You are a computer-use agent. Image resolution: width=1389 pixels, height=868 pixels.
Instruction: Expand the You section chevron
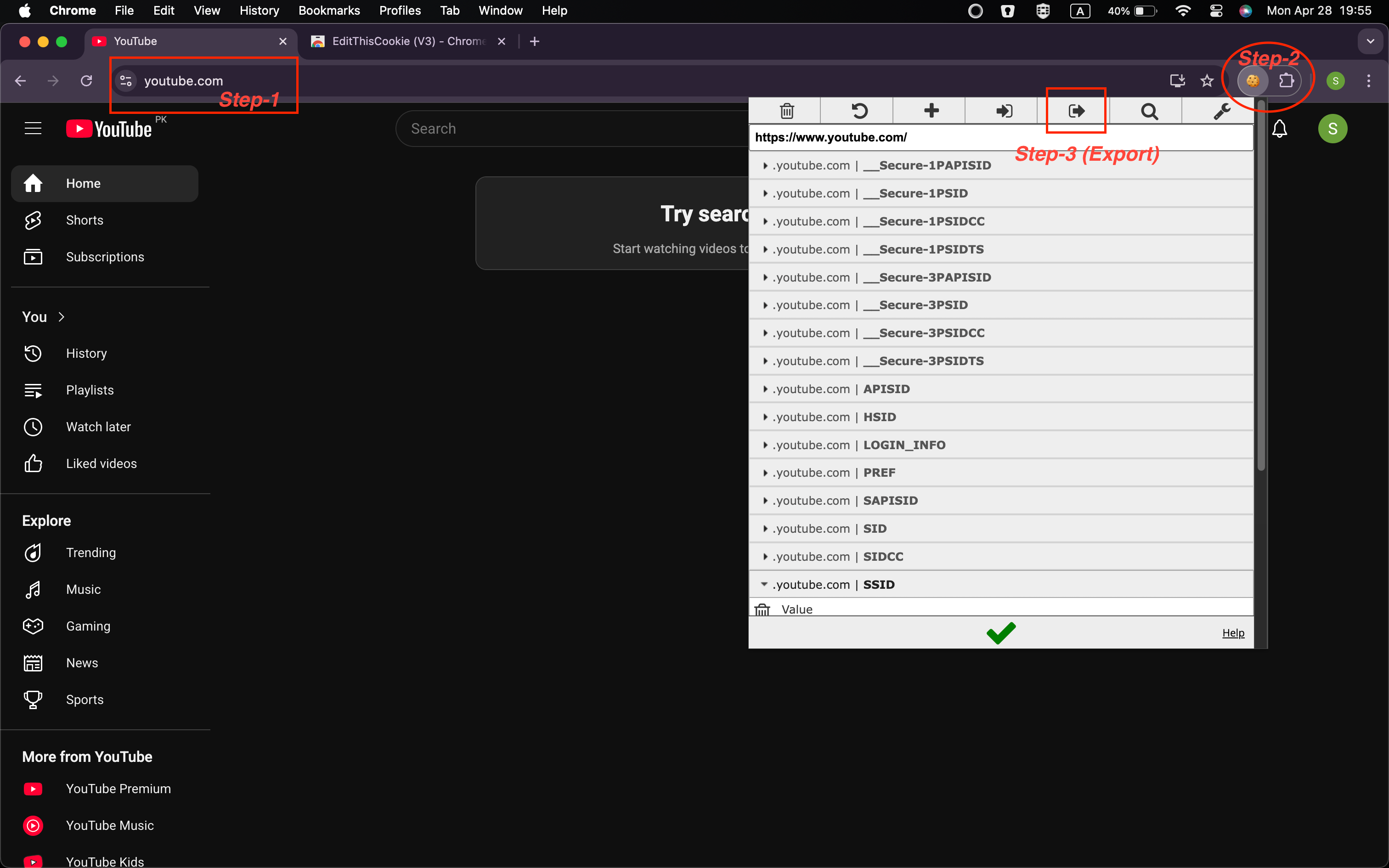[62, 317]
